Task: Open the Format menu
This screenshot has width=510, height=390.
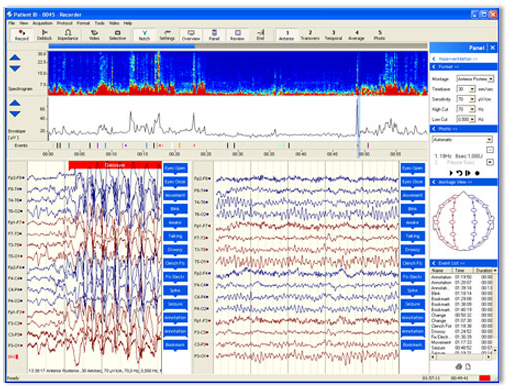Action: click(x=83, y=23)
